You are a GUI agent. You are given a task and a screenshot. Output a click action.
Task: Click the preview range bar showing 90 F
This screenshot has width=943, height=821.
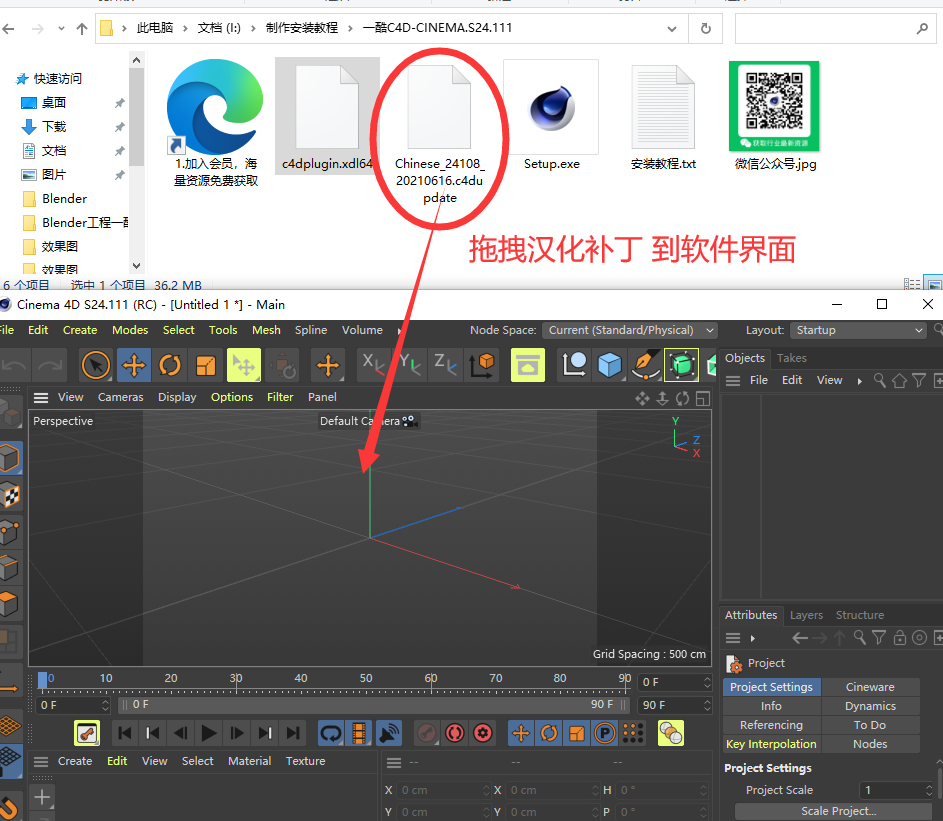(x=373, y=704)
